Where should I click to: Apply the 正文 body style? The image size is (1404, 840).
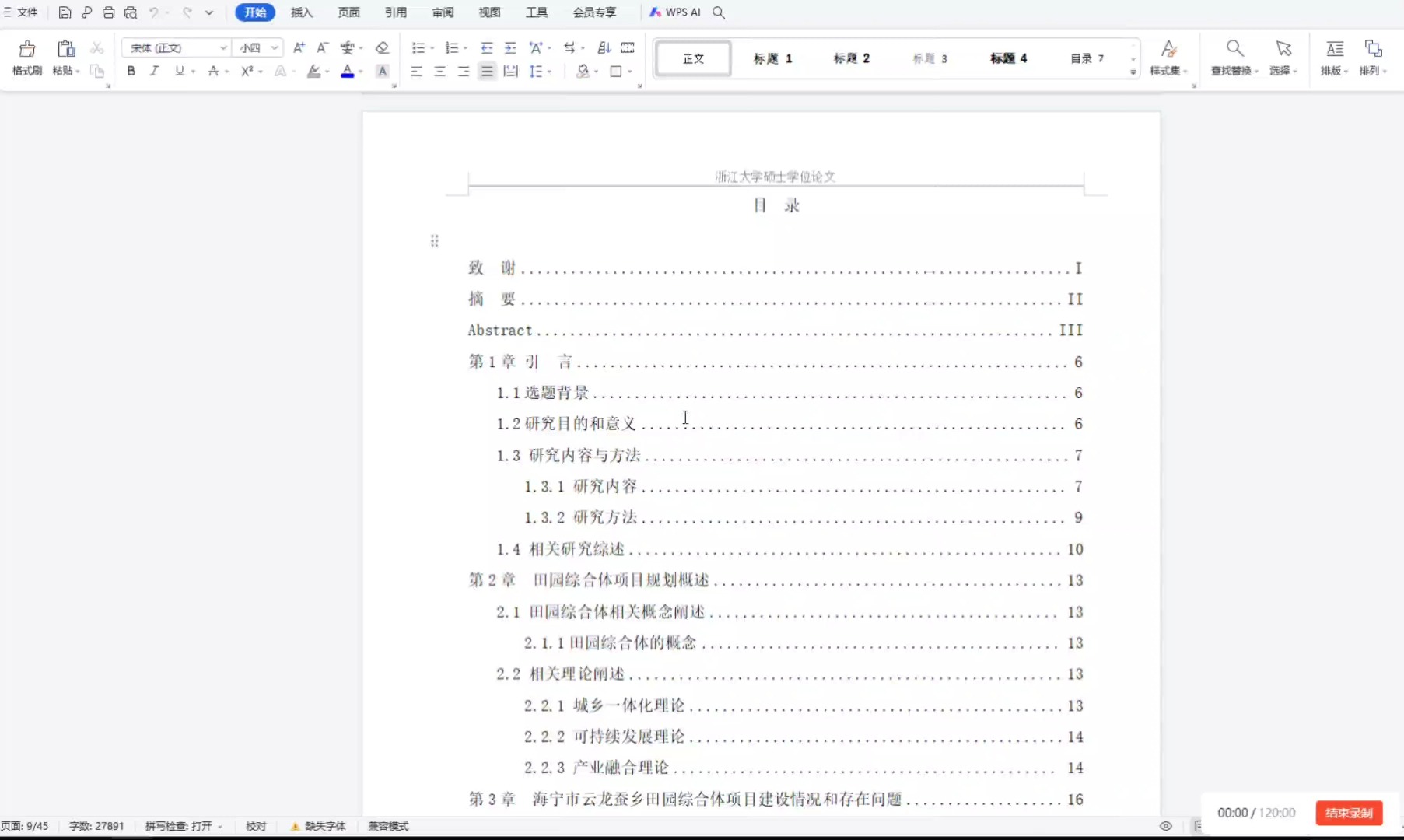pos(693,58)
